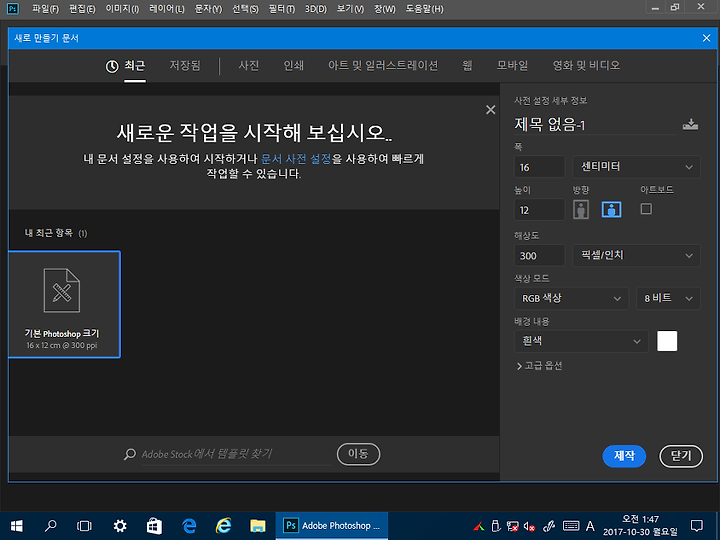Switch to the 인쇄 tab
720x540 pixels.
click(293, 66)
